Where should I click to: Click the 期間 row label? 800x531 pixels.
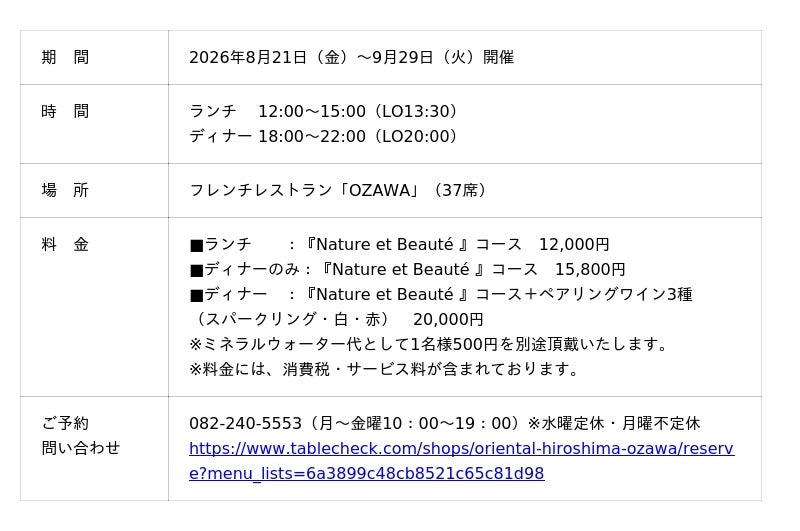pos(65,57)
